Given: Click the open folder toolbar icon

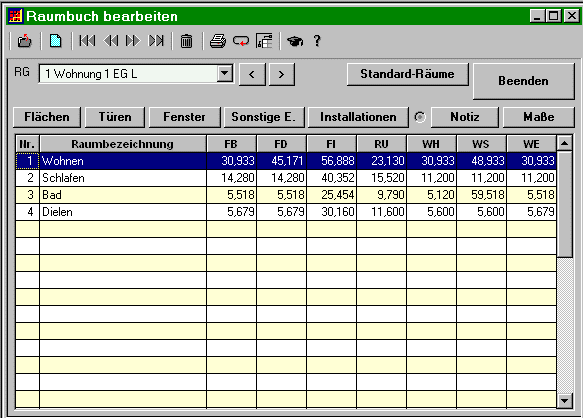Looking at the screenshot, I should coord(25,41).
